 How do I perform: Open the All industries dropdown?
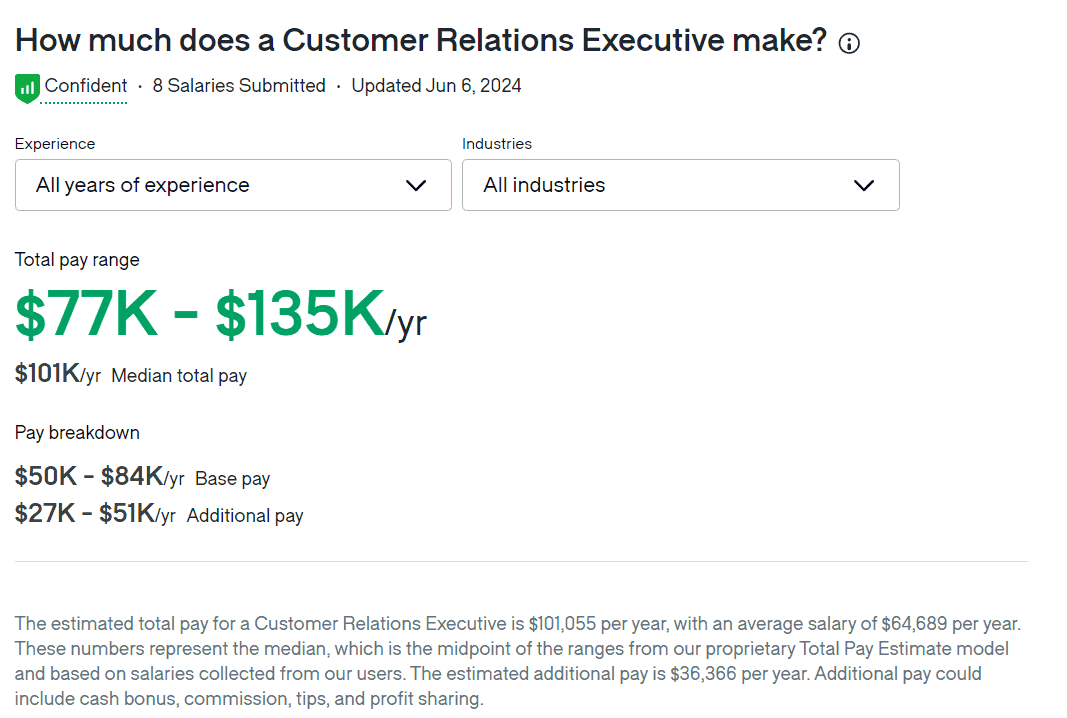pos(680,185)
